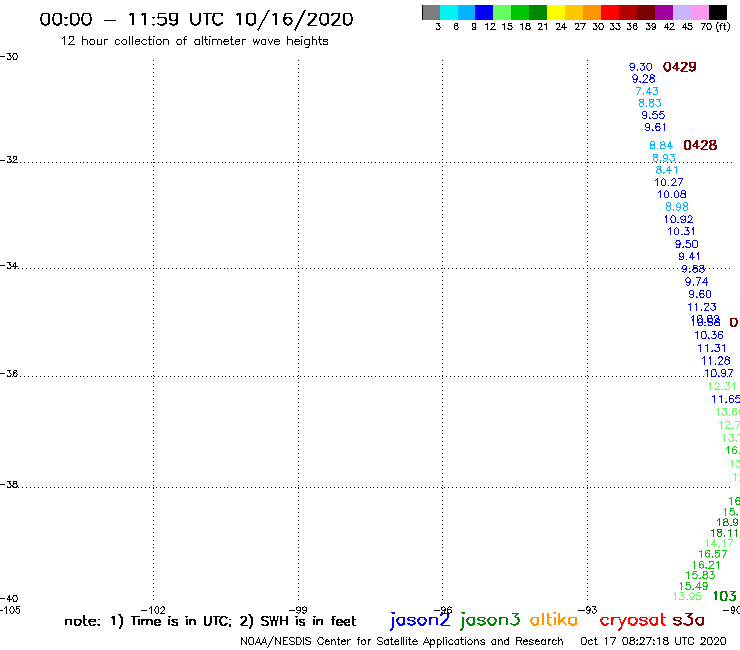Click the 16.57 wave height value
The image size is (740, 650).
(x=713, y=554)
